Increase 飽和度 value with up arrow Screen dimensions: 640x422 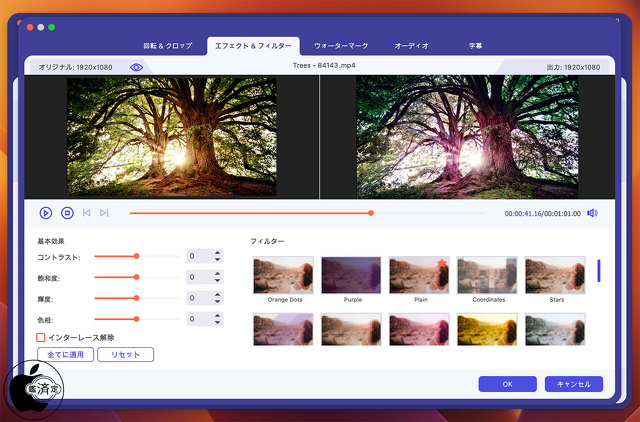tap(218, 274)
